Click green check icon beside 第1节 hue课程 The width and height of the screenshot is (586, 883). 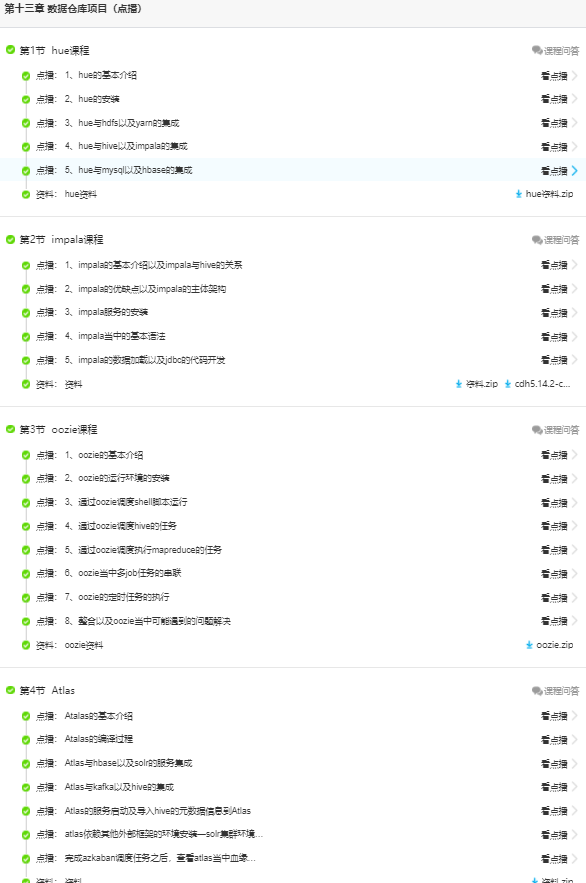pyautogui.click(x=10, y=50)
